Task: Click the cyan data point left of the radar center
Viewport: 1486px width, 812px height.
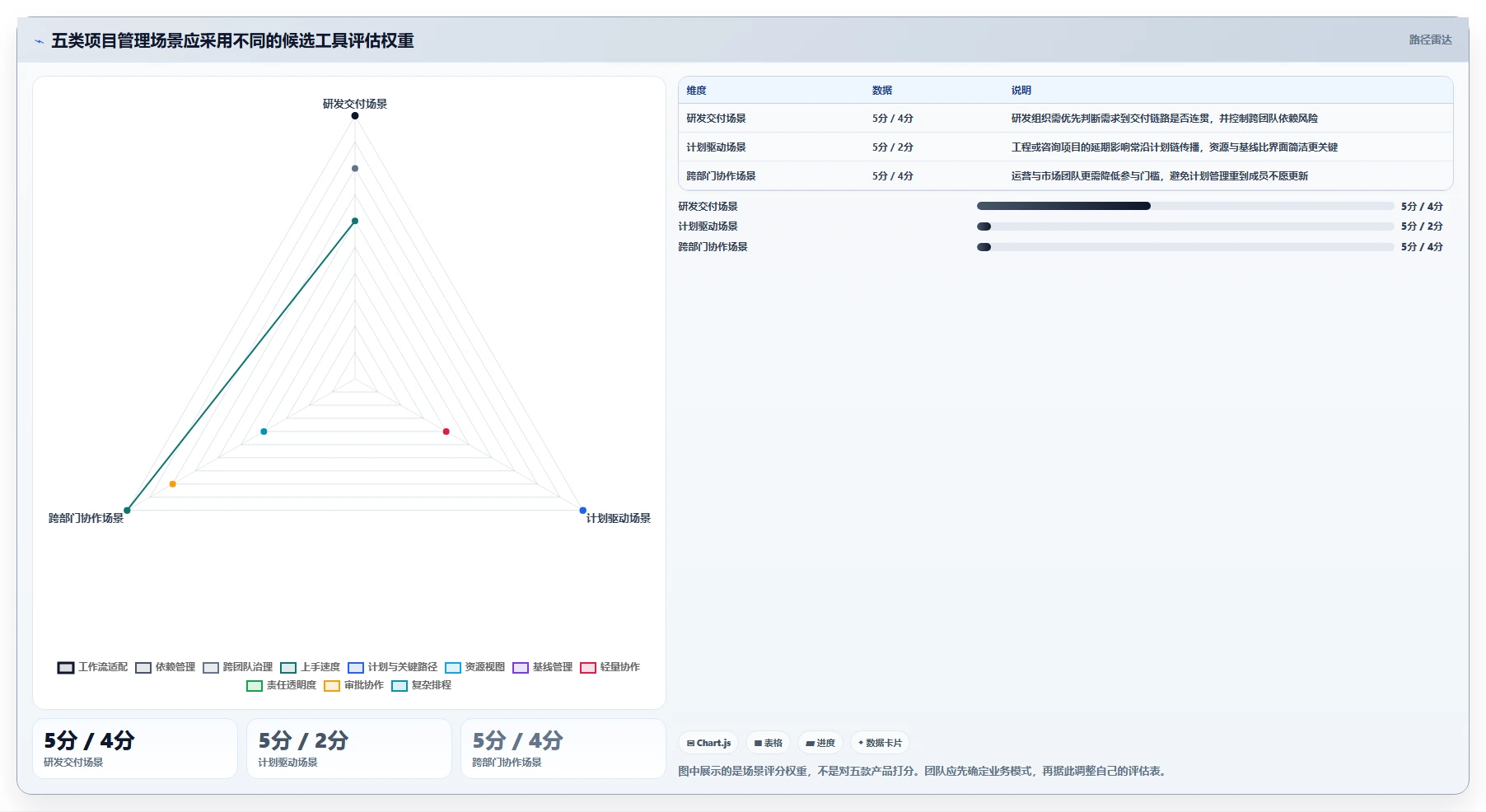Action: [x=264, y=432]
